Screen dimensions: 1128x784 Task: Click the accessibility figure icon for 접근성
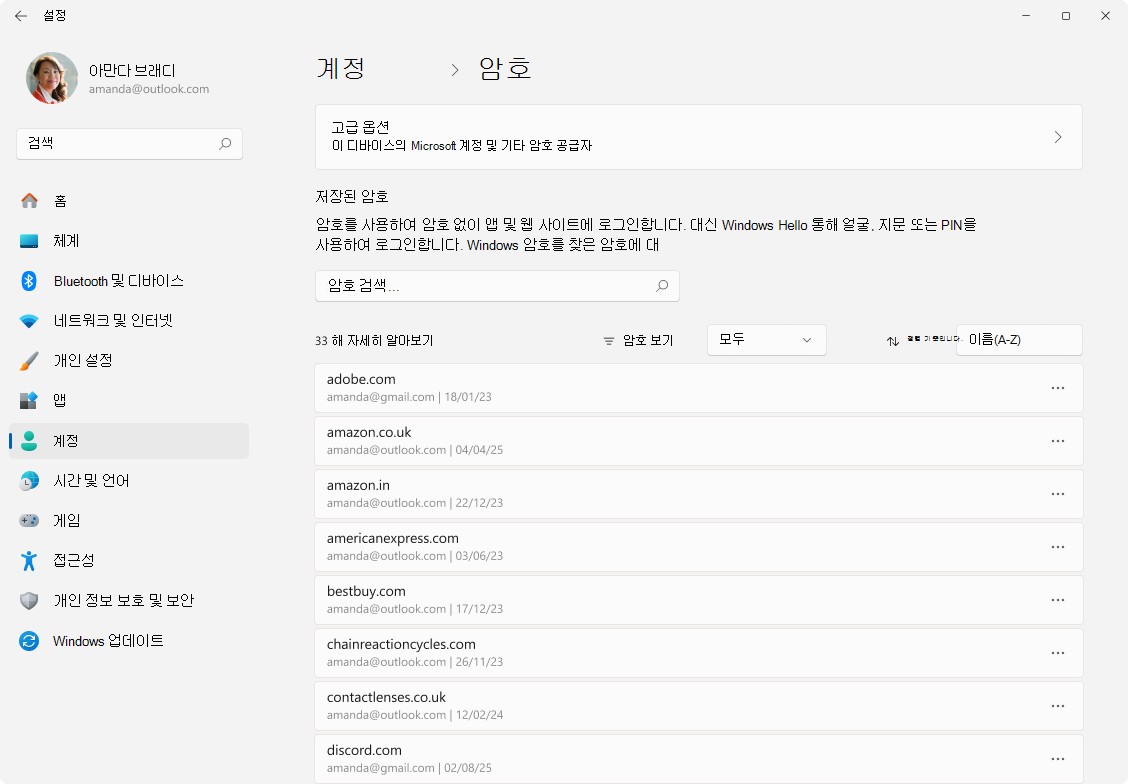click(x=29, y=560)
